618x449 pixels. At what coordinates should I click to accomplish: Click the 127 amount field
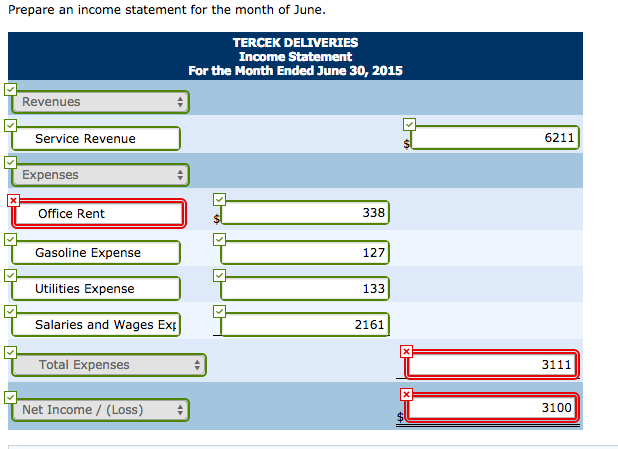coord(305,252)
